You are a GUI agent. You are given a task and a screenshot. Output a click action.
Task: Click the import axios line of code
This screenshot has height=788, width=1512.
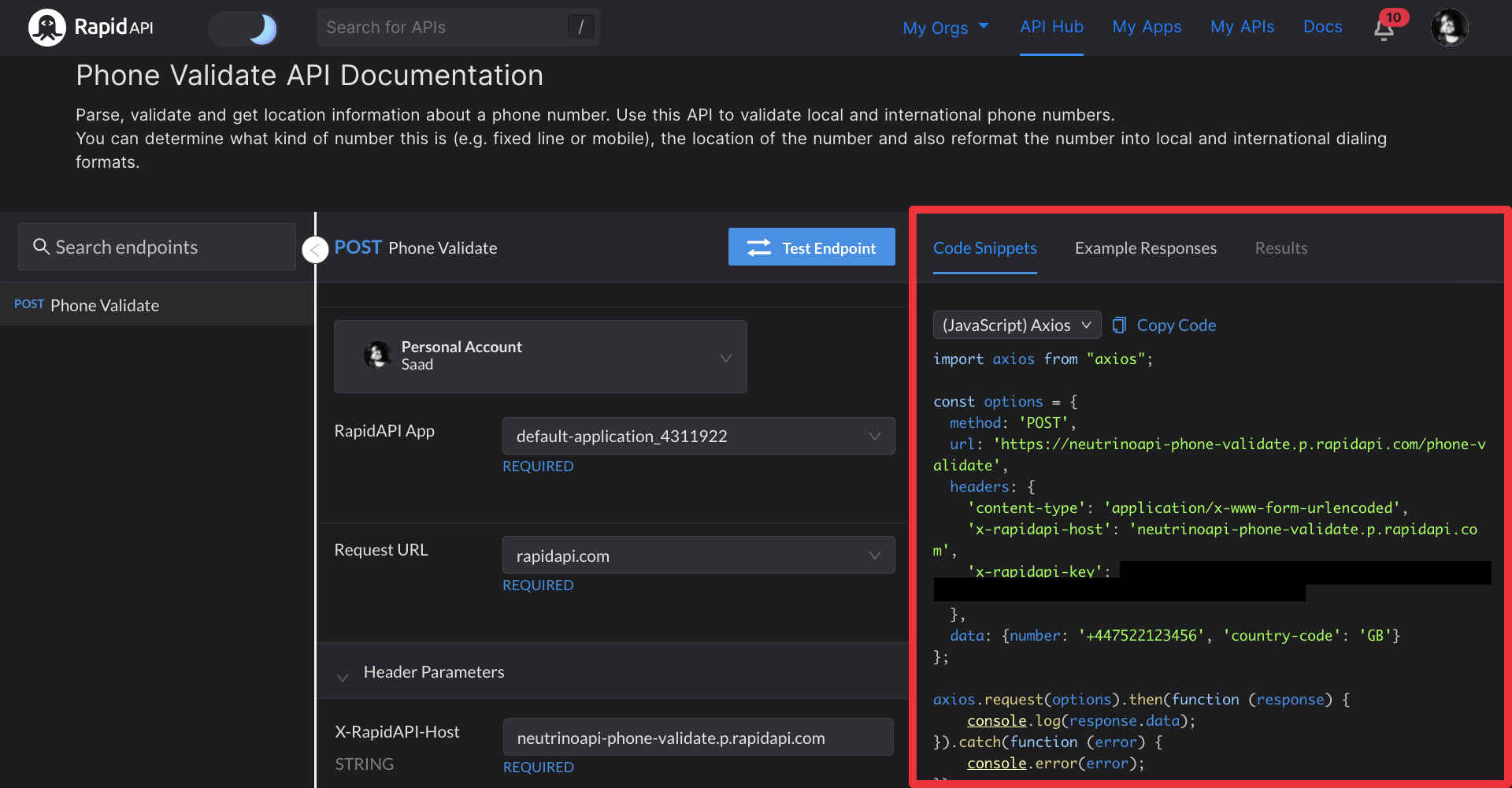pos(1043,359)
